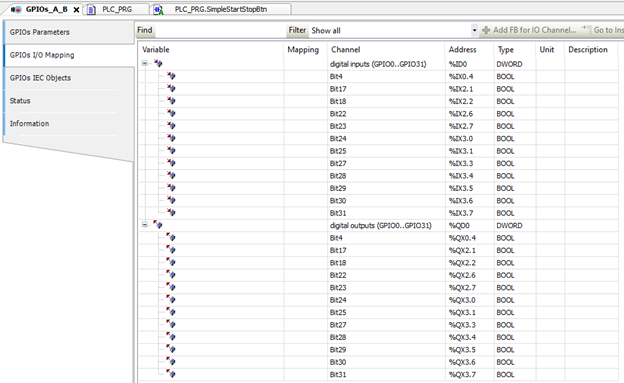Viewport: 624px width, 383px height.
Task: Click BOOL type in the %QX3.5 row
Action: click(505, 350)
